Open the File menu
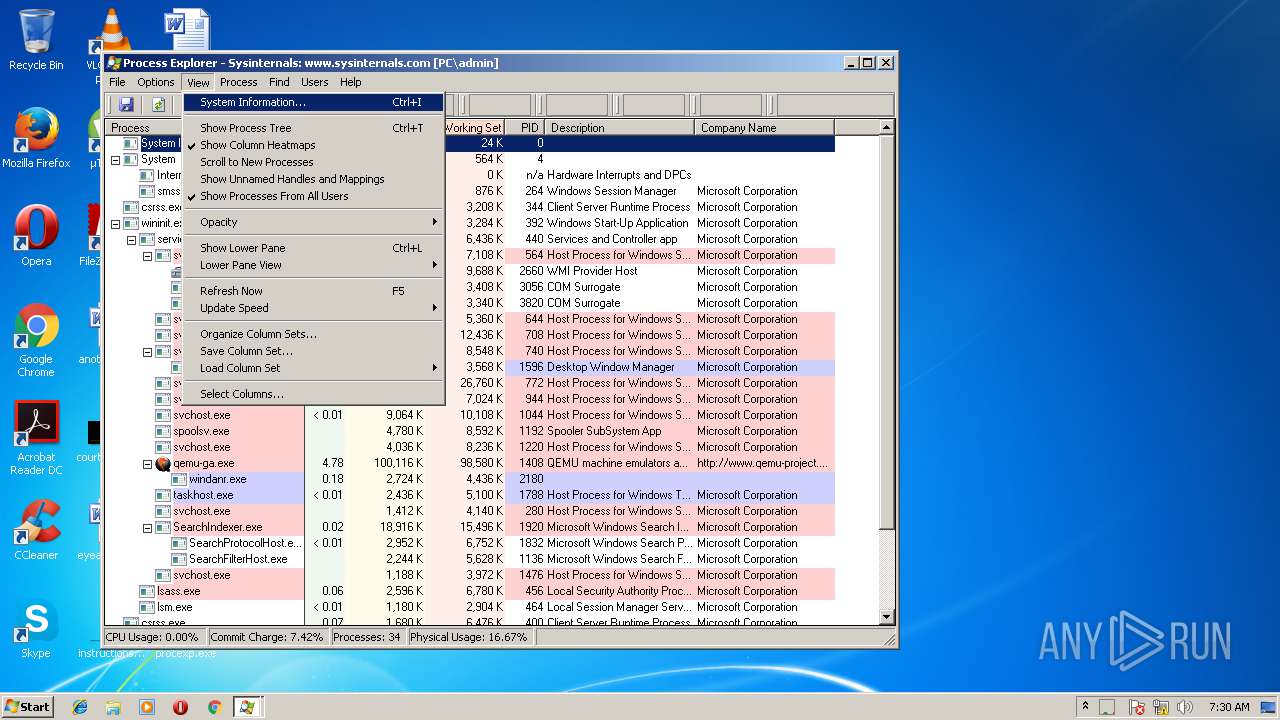 pyautogui.click(x=117, y=82)
